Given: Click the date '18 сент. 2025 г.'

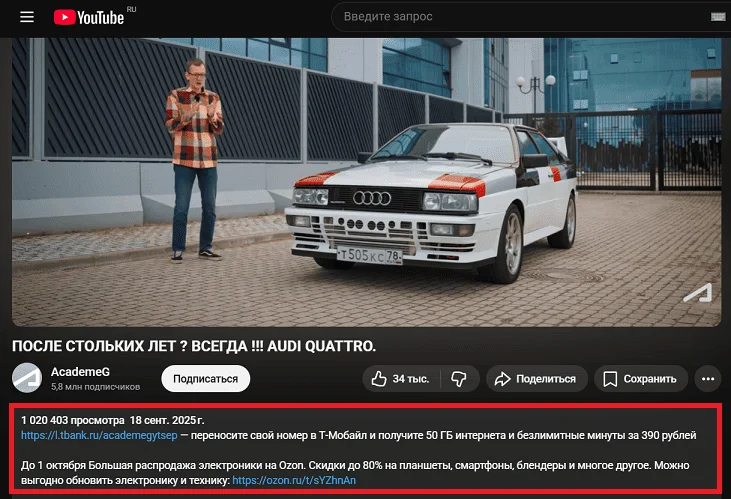Looking at the screenshot, I should click(x=167, y=420).
